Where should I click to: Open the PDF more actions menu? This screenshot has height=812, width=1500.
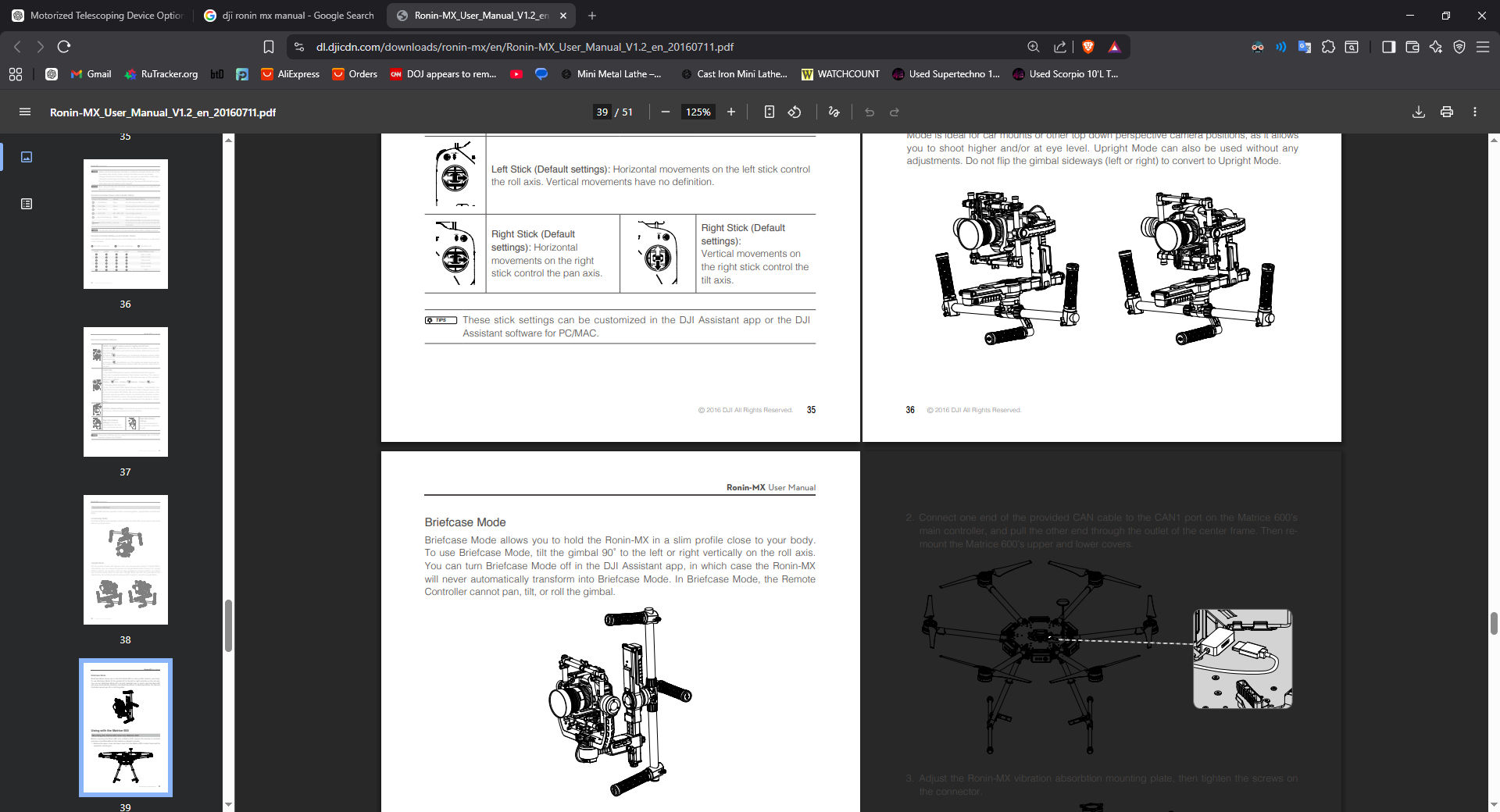tap(1474, 112)
